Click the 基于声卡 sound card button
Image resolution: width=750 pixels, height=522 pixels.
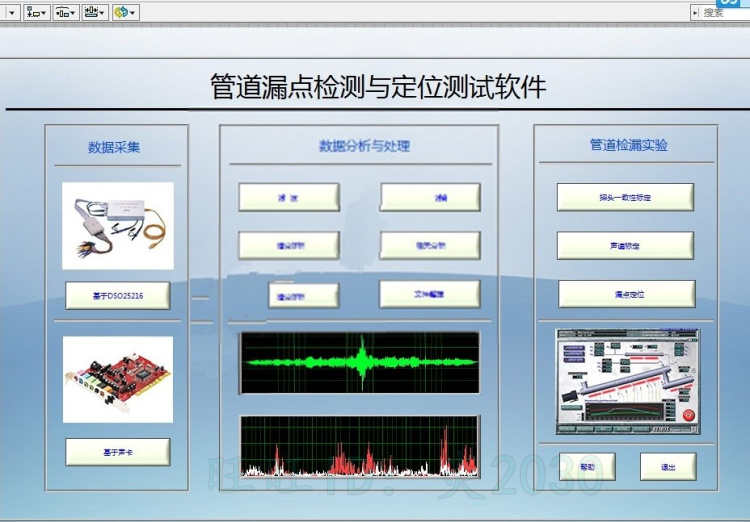point(118,452)
